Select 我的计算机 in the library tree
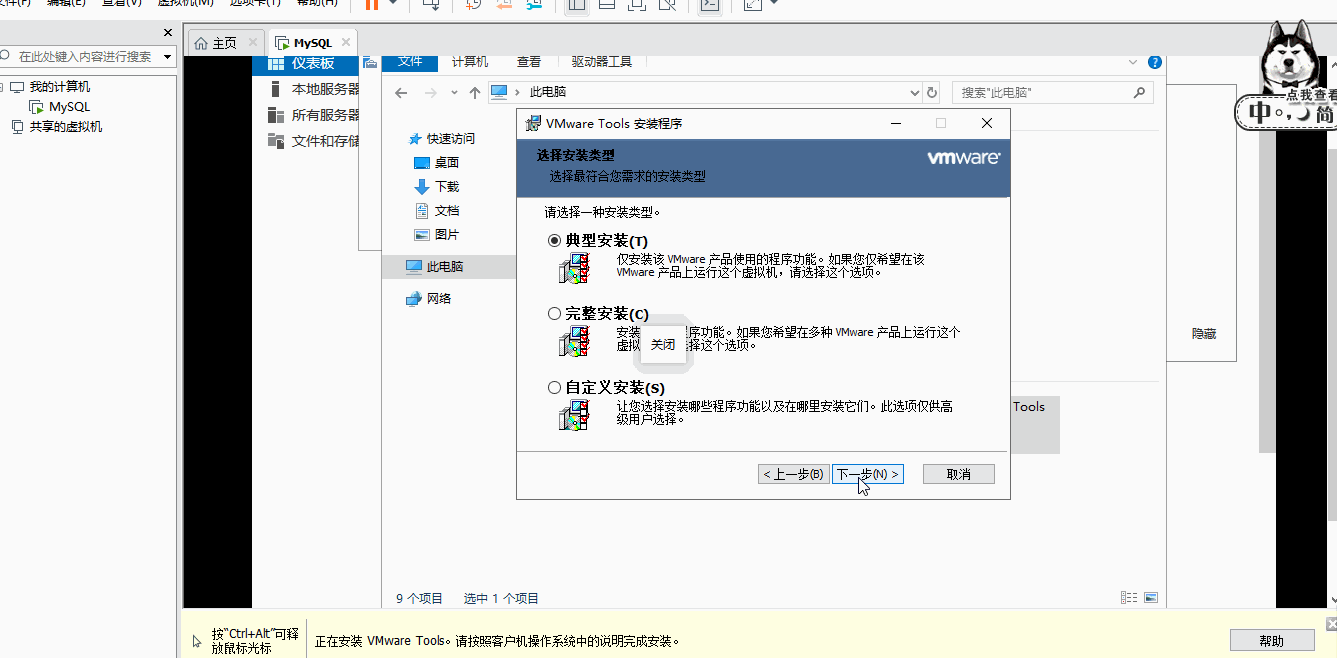The width and height of the screenshot is (1337, 658). (x=59, y=87)
